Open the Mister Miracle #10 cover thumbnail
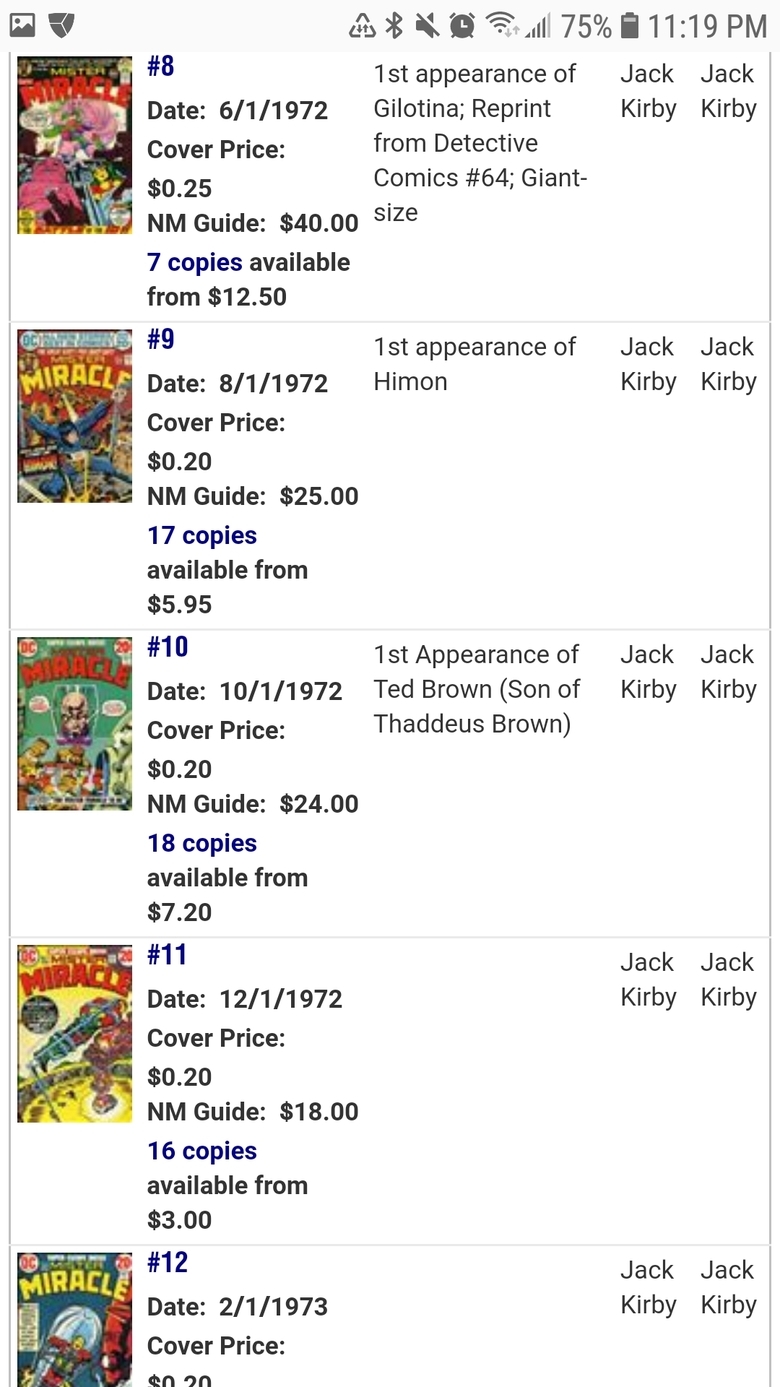Screen dimensions: 780x1387 coord(75,723)
